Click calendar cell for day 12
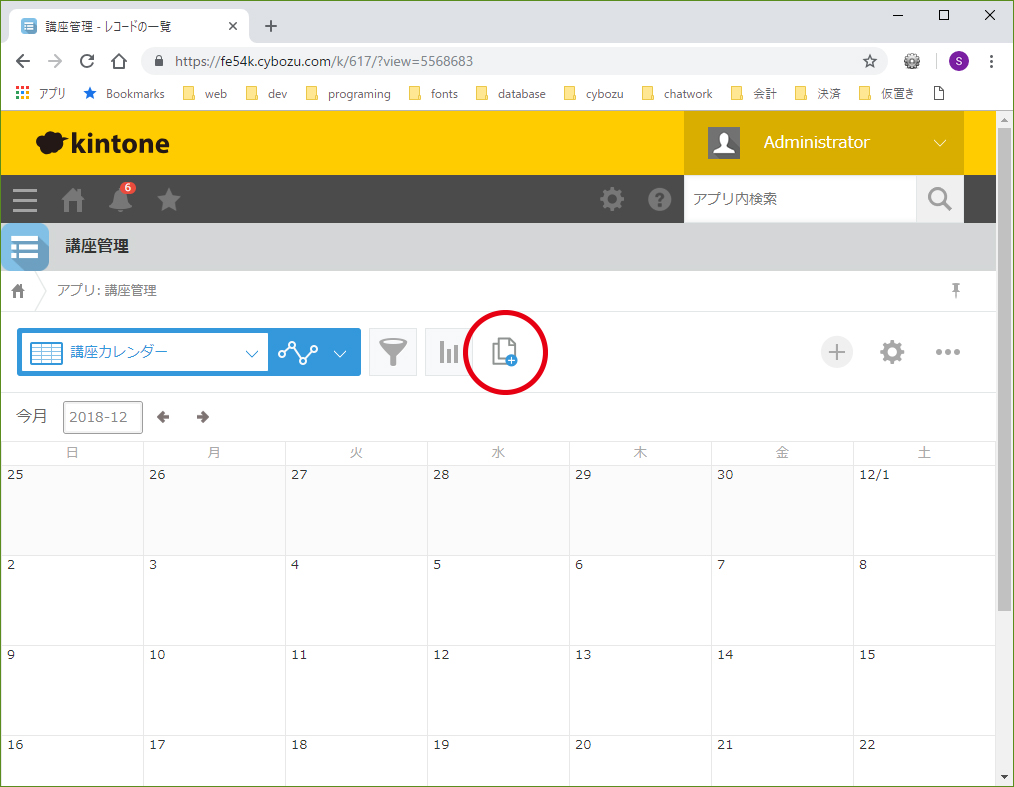The height and width of the screenshot is (787, 1014). click(498, 690)
